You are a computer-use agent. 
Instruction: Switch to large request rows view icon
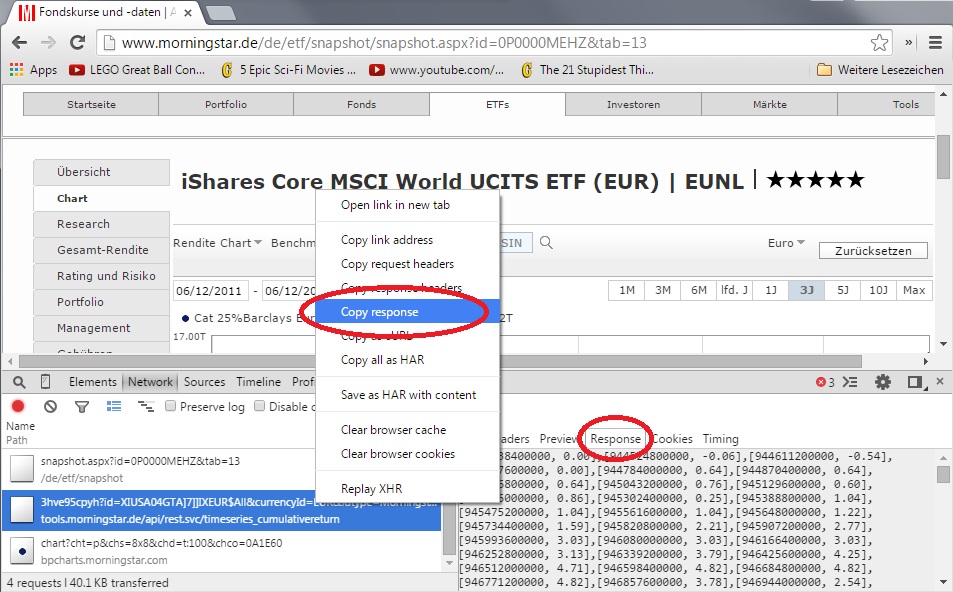coord(114,406)
